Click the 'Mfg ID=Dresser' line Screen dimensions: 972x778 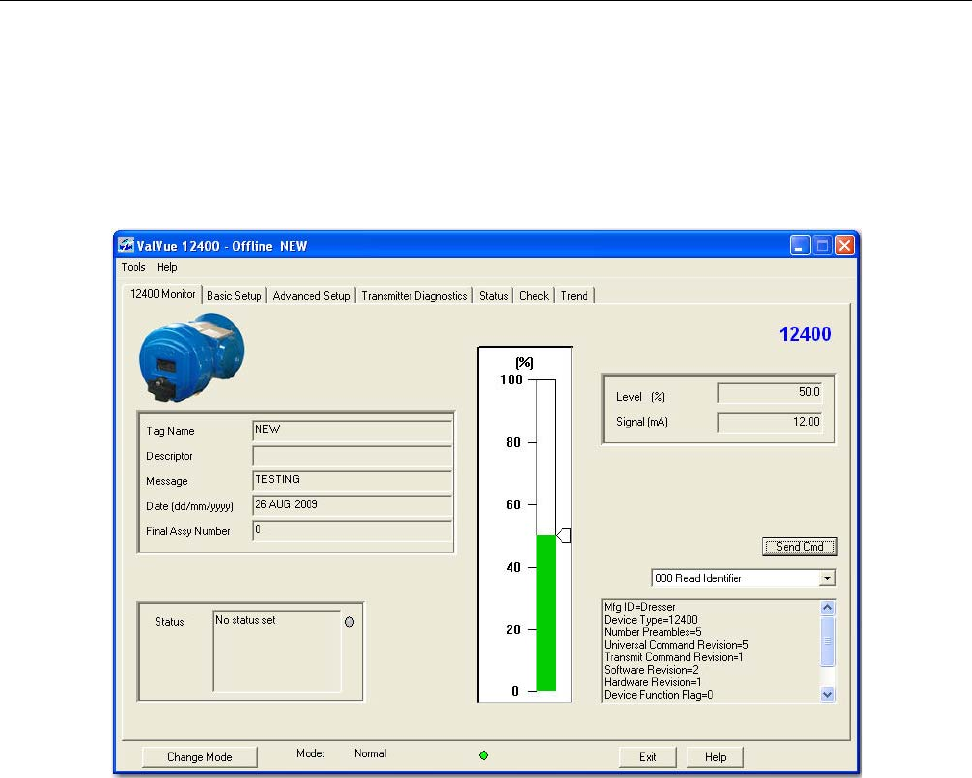(x=640, y=607)
